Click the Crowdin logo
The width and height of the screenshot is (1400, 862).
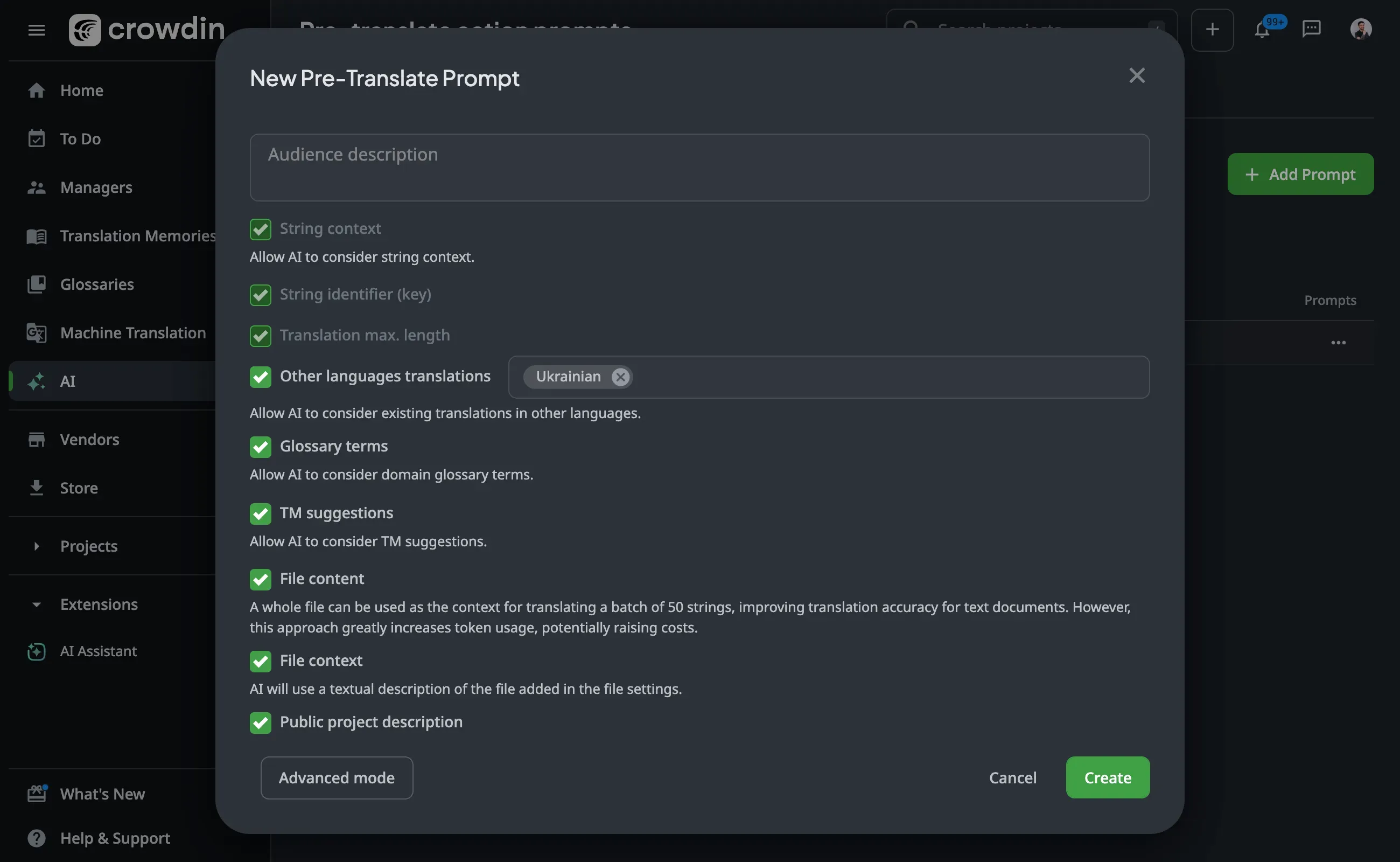click(x=146, y=30)
